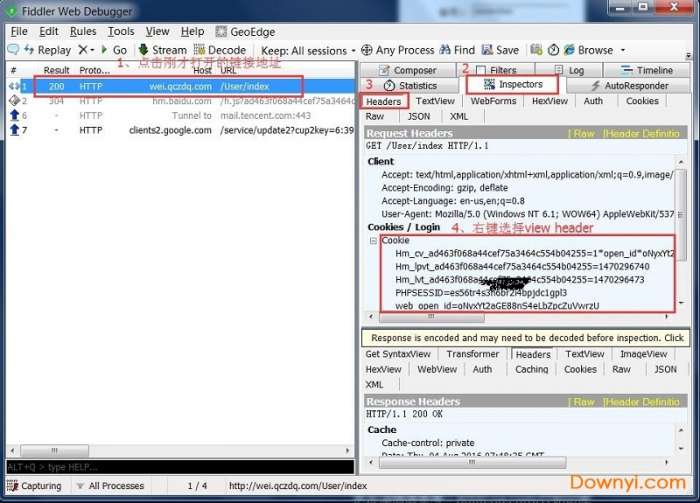Toggle the Filters checkbox
The height and width of the screenshot is (503, 700).
[x=481, y=71]
